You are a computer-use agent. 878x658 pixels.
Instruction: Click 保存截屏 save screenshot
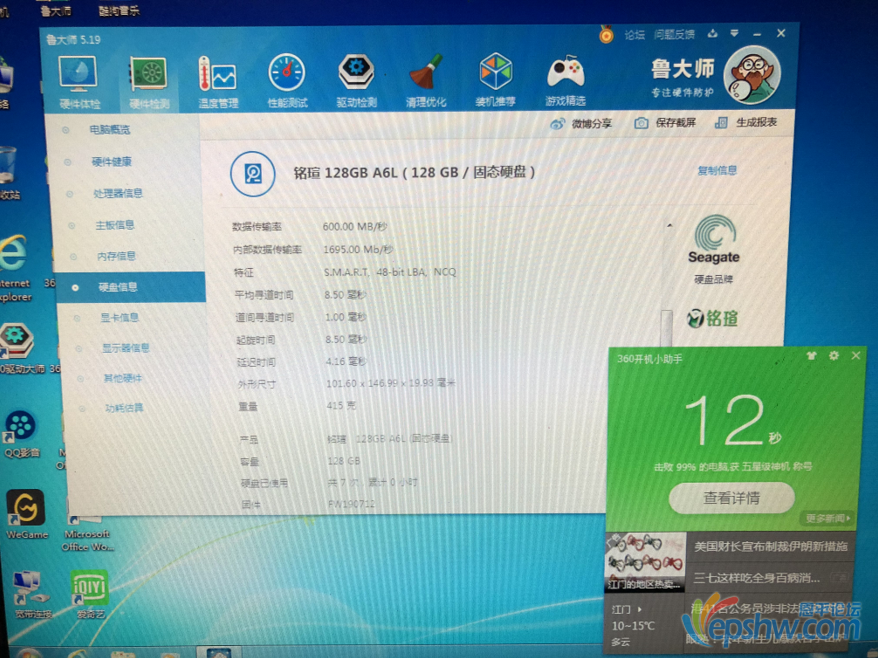point(665,123)
